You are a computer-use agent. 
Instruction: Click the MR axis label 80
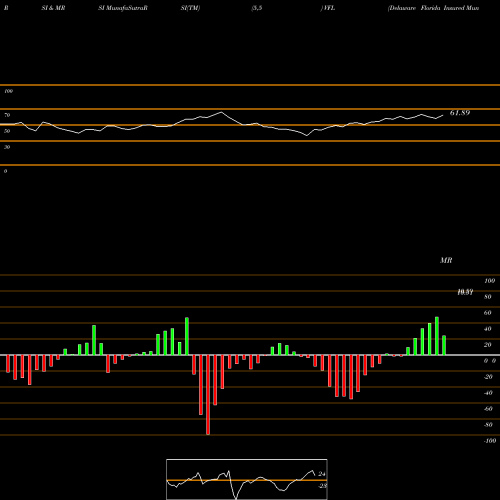point(488,297)
